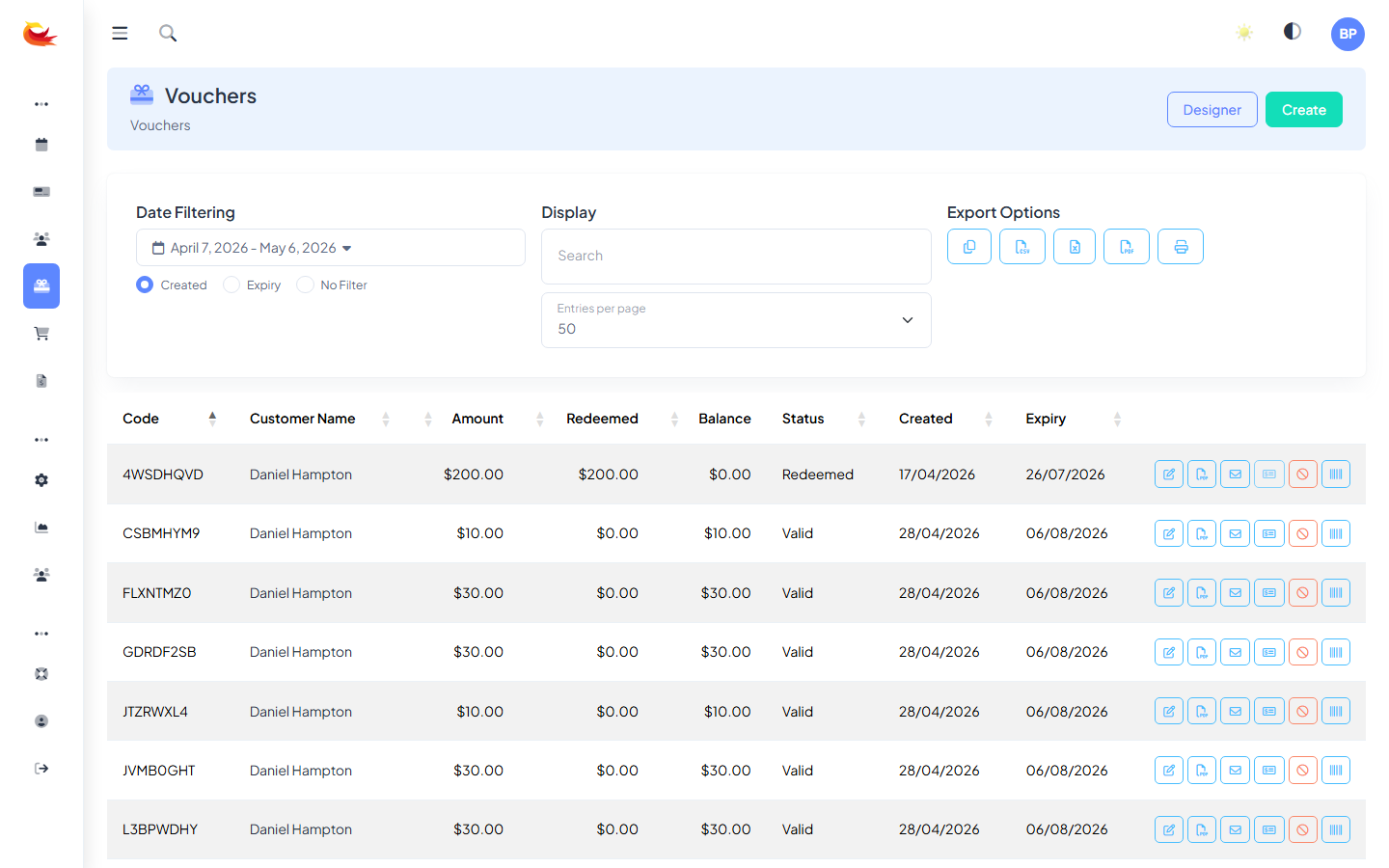Image resolution: width=1389 pixels, height=868 pixels.
Task: Export vouchers table as PDF
Action: tap(1127, 247)
